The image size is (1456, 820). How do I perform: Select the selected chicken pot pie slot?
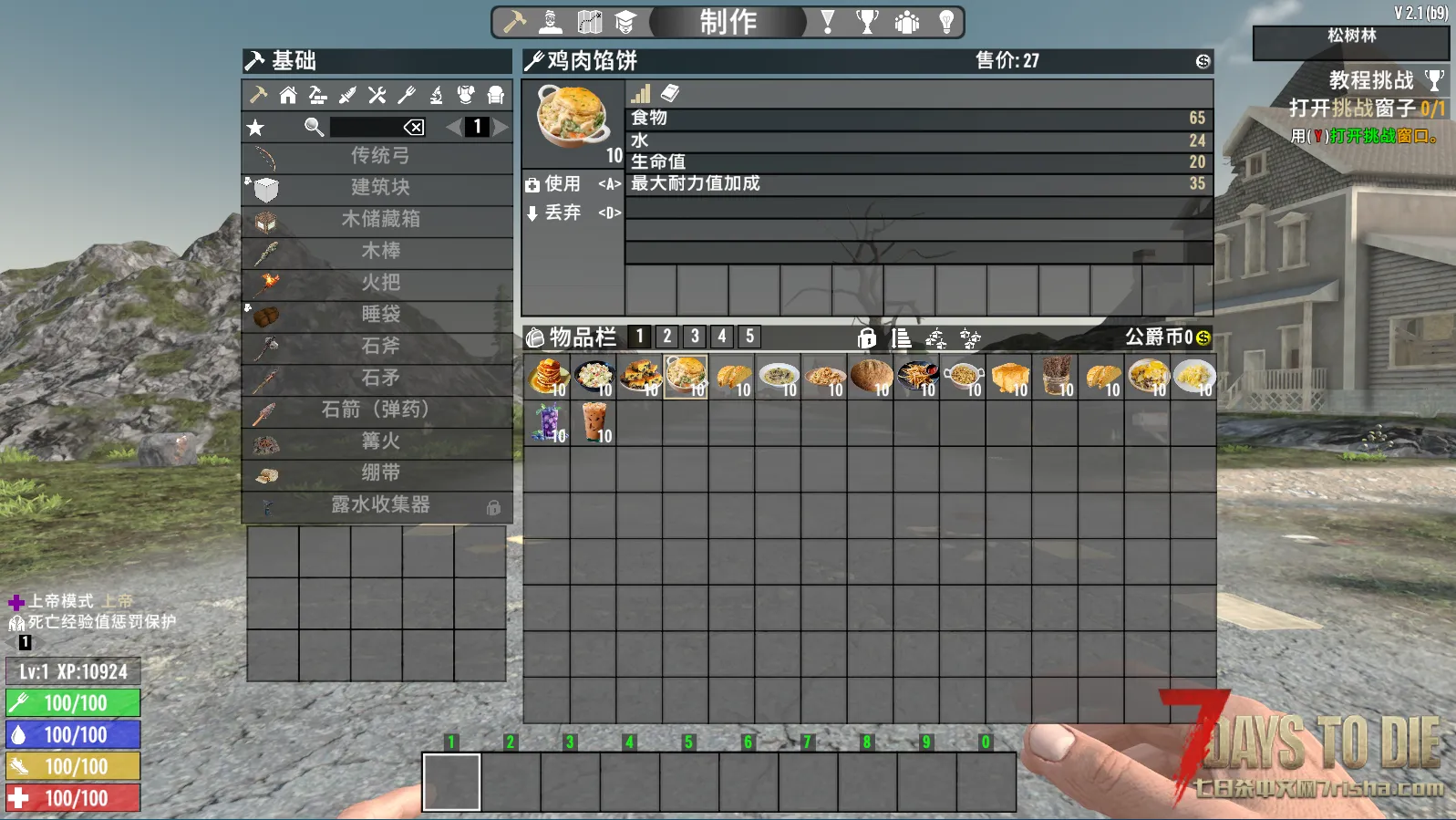(x=686, y=376)
